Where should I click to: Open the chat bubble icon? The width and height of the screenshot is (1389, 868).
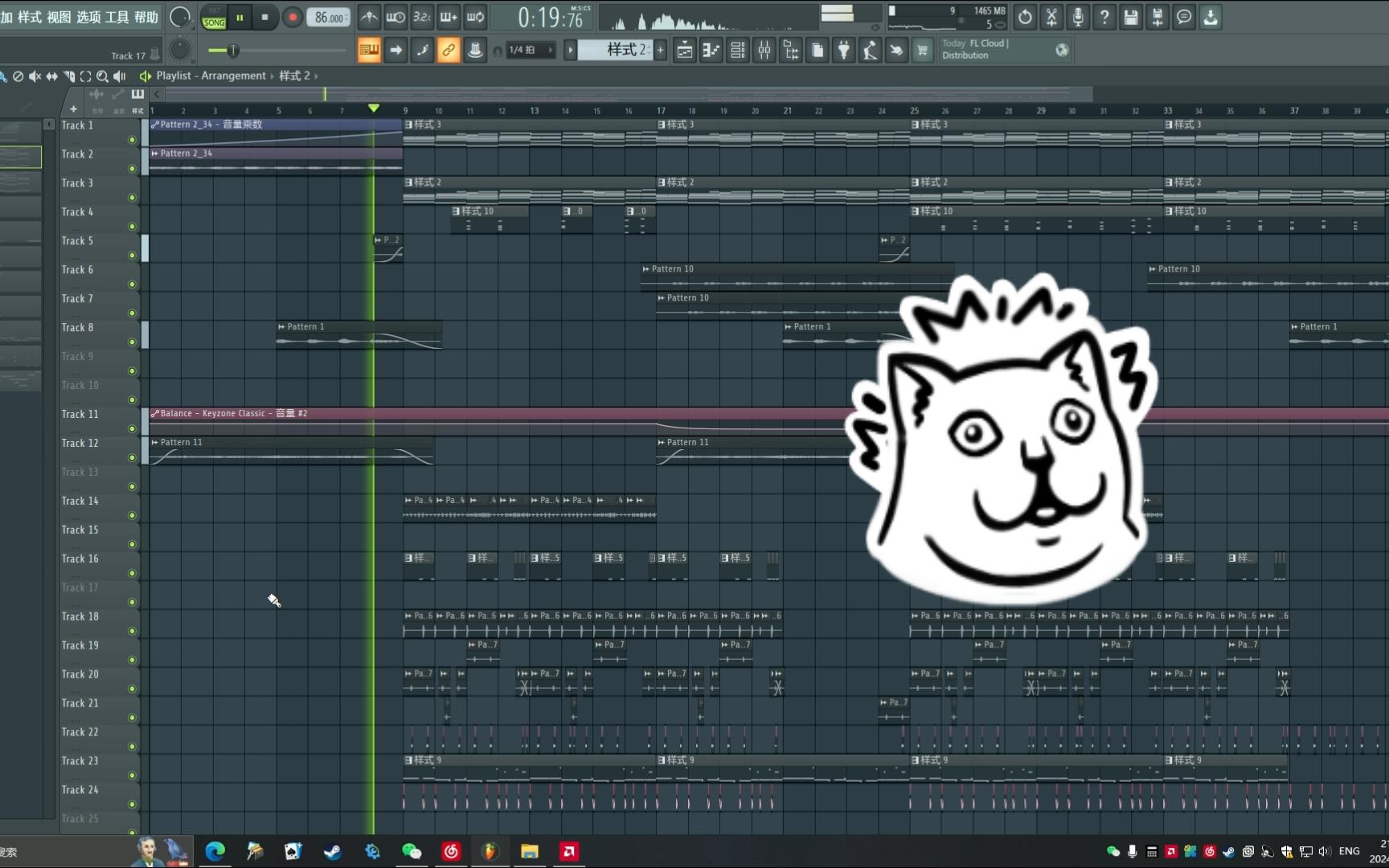pyautogui.click(x=1184, y=17)
